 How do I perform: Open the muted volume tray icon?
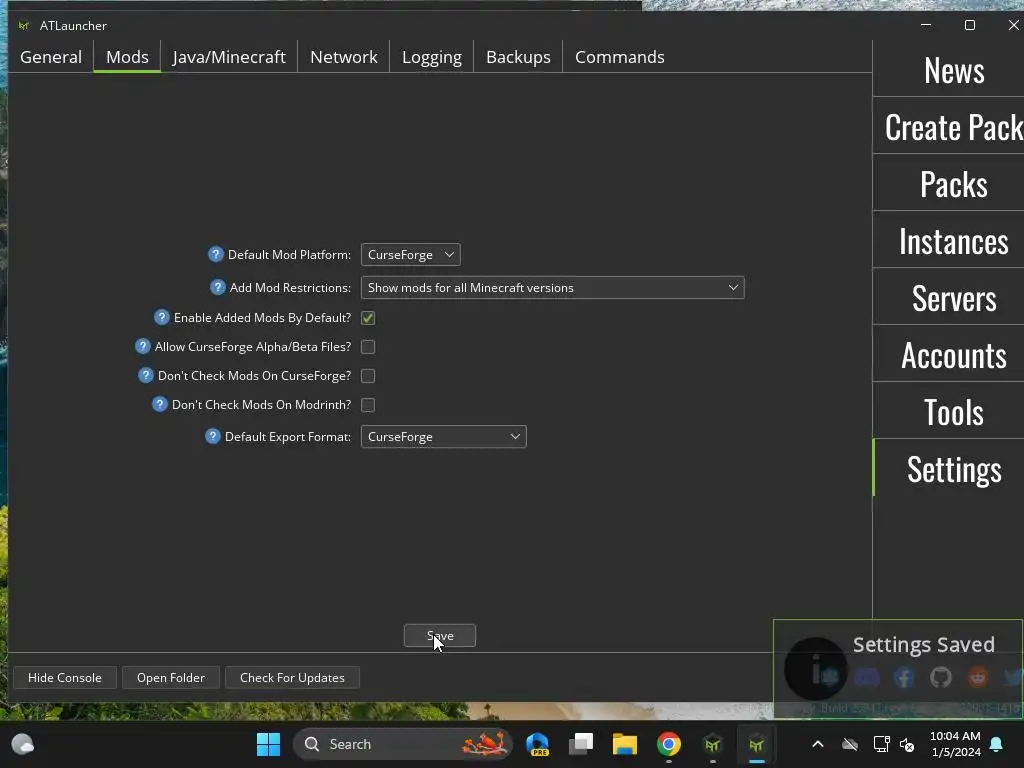click(x=907, y=744)
